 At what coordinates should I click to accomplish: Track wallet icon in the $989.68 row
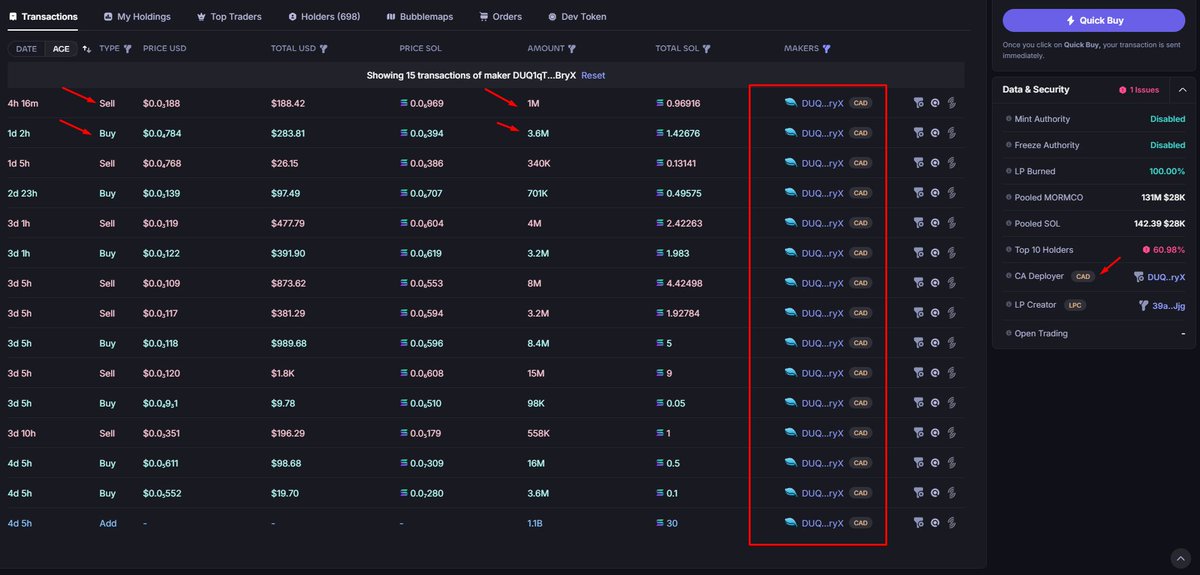click(x=935, y=343)
